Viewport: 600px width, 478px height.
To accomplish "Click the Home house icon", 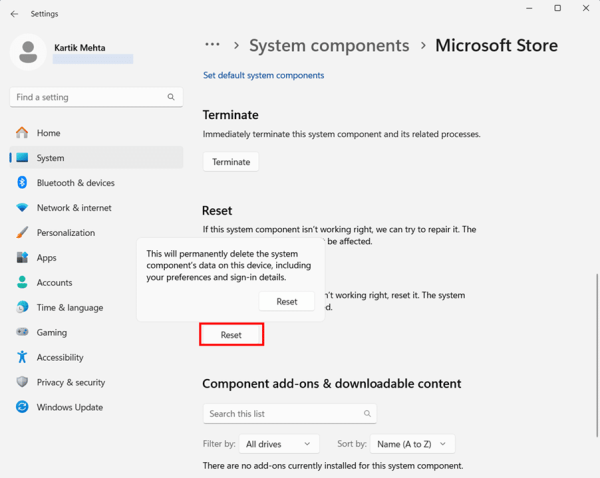I will coord(22,133).
